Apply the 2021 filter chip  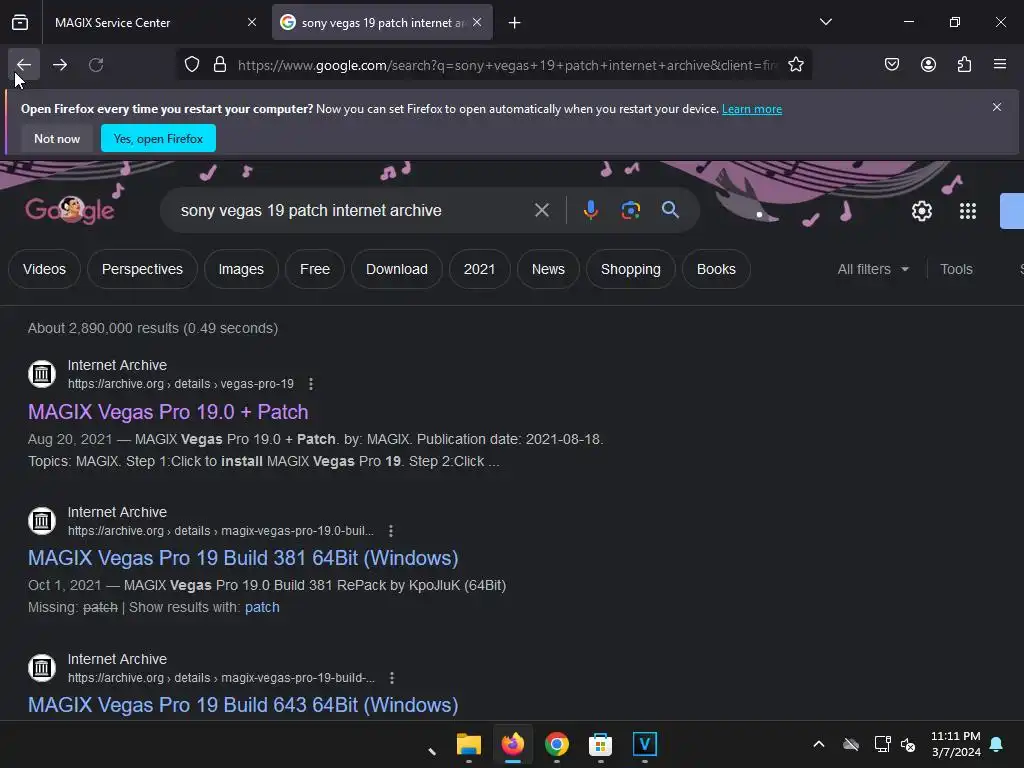coord(479,269)
